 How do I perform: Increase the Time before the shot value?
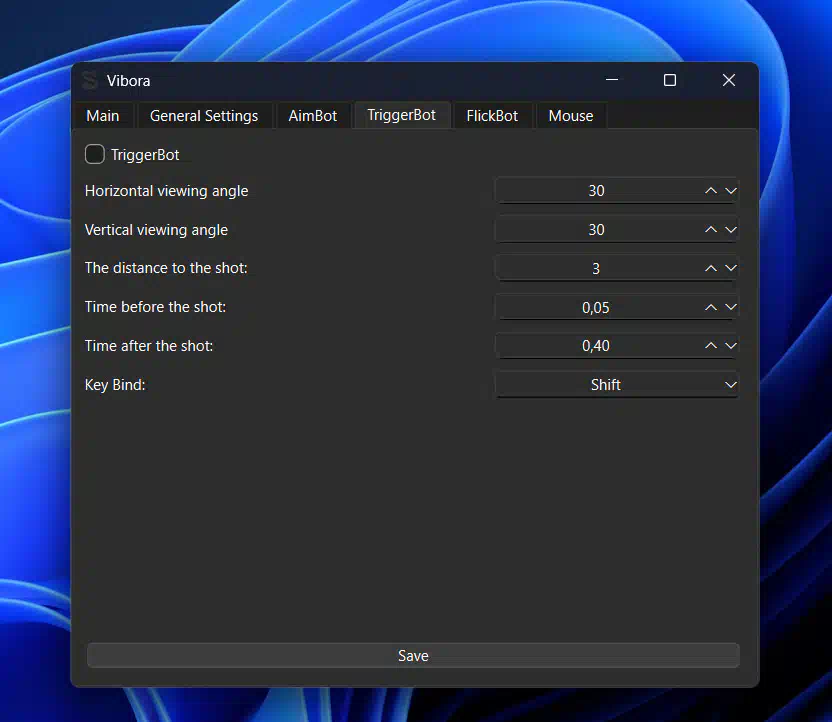pyautogui.click(x=711, y=306)
